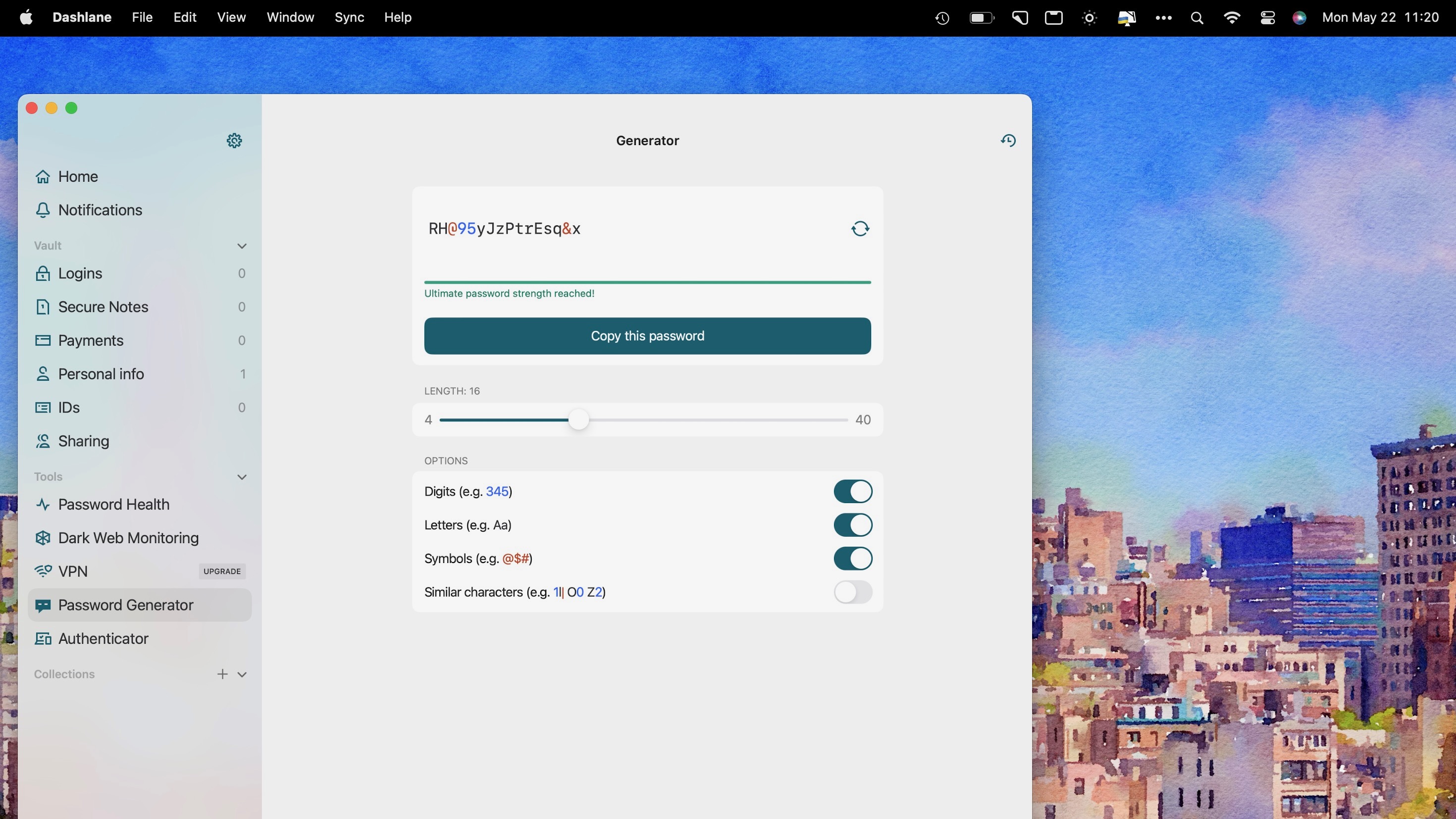
Task: Click the Sharing people icon
Action: (x=43, y=441)
